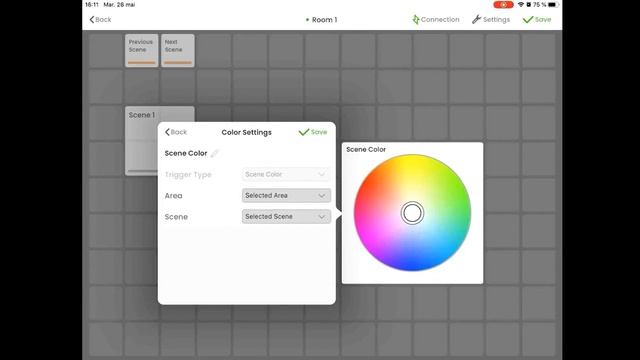Viewport: 640px width, 360px height.
Task: Pick yellow at top of color wheel
Action: coord(411,162)
